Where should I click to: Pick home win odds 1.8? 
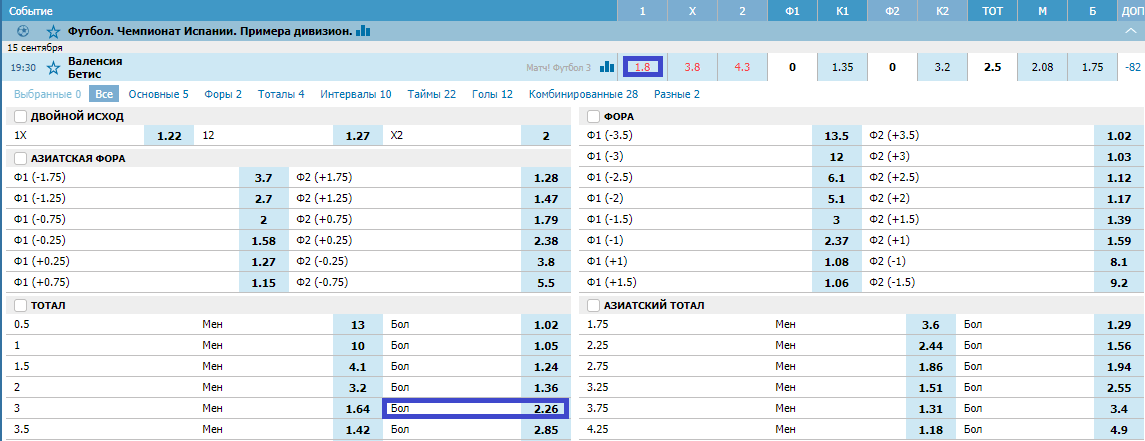643,67
